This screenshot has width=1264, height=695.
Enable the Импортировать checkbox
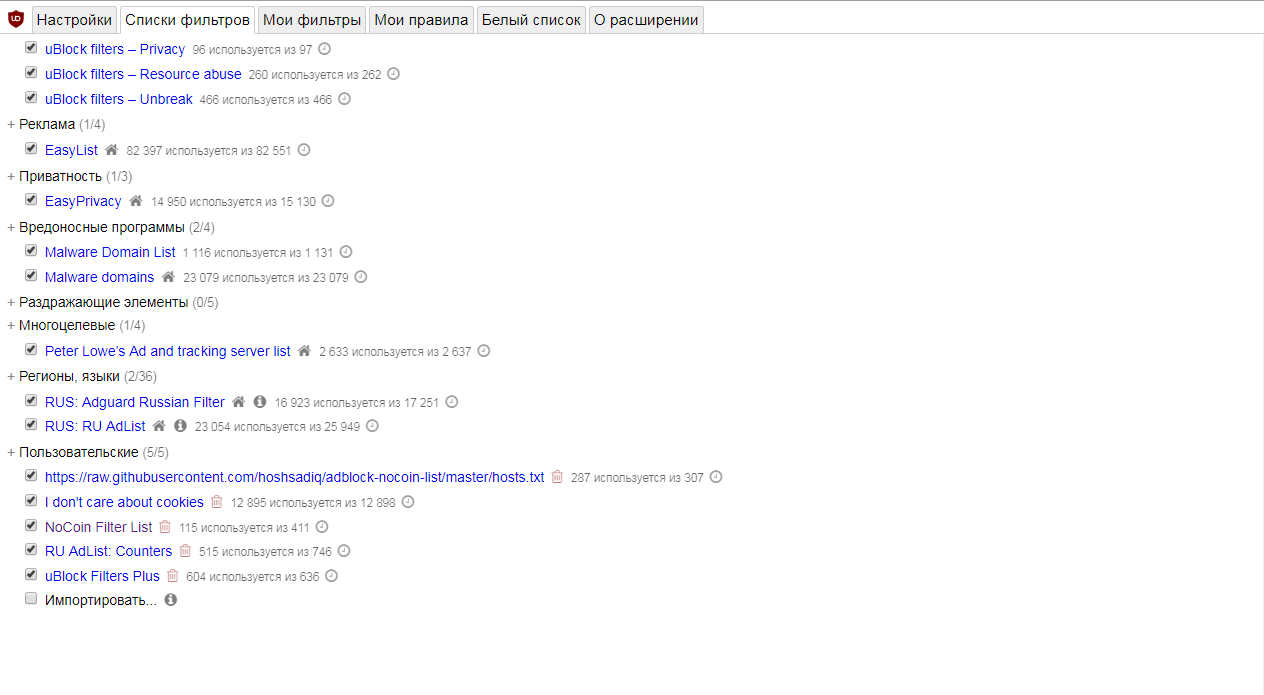[x=31, y=599]
